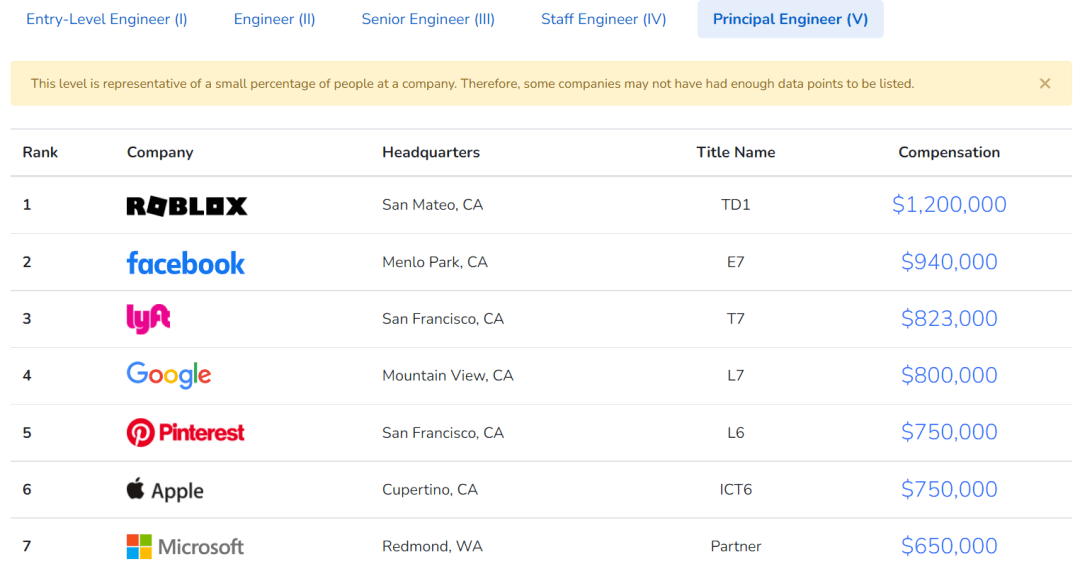Image resolution: width=1080 pixels, height=569 pixels.
Task: Click the Company column header
Action: 160,152
